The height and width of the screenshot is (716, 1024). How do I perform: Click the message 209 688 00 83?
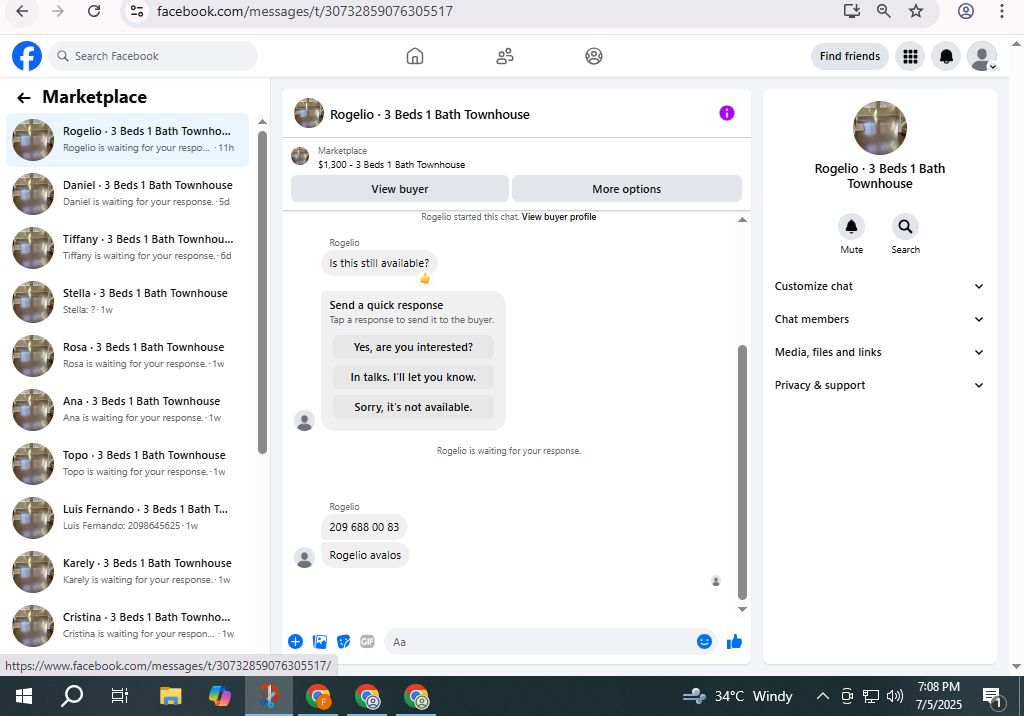[x=364, y=527]
